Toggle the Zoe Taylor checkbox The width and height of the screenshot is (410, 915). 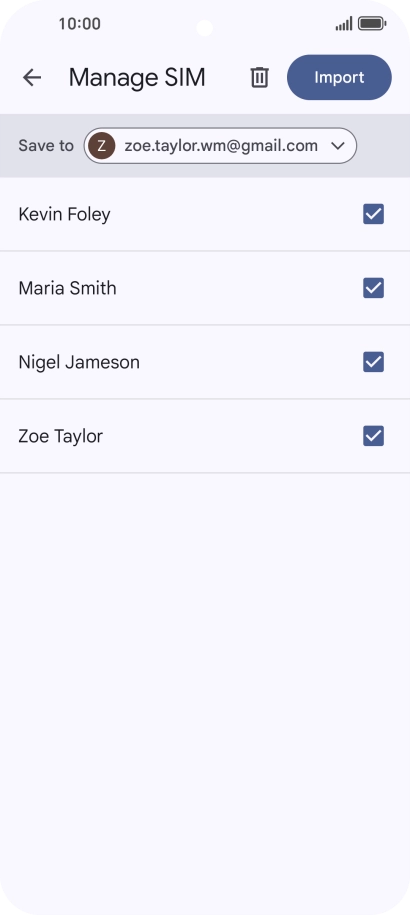click(x=373, y=436)
